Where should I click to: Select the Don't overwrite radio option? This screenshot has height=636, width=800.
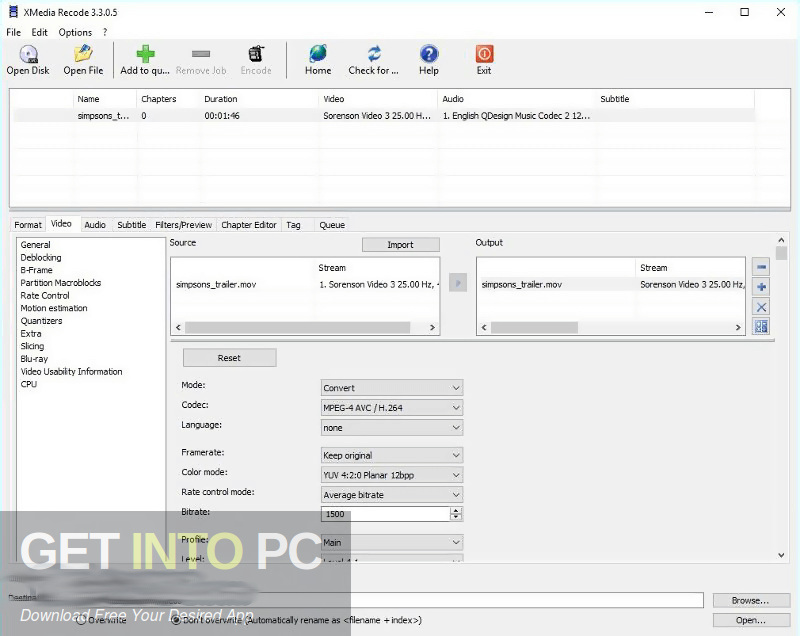[176, 620]
